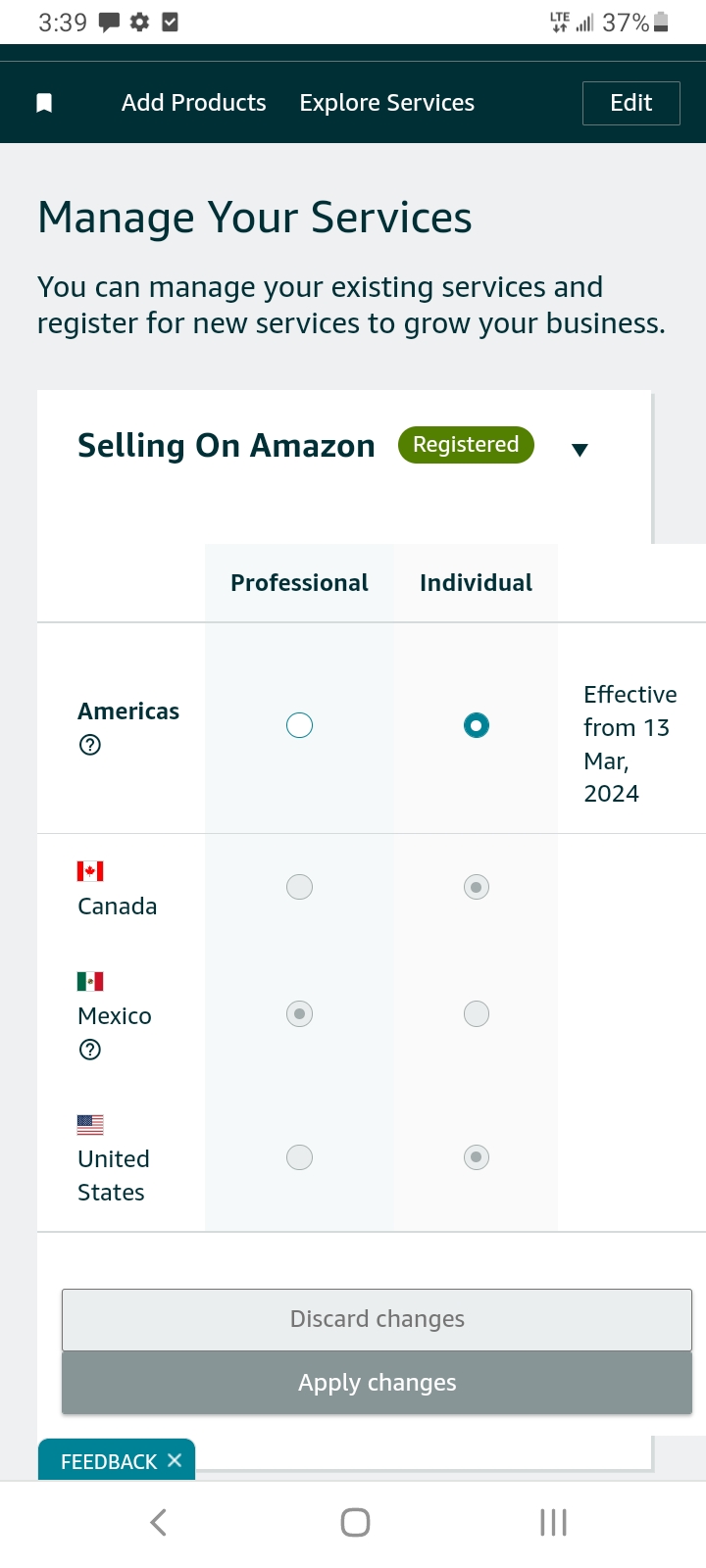Screen dimensions: 706x1568
Task: Click the Edit button
Action: point(631,103)
